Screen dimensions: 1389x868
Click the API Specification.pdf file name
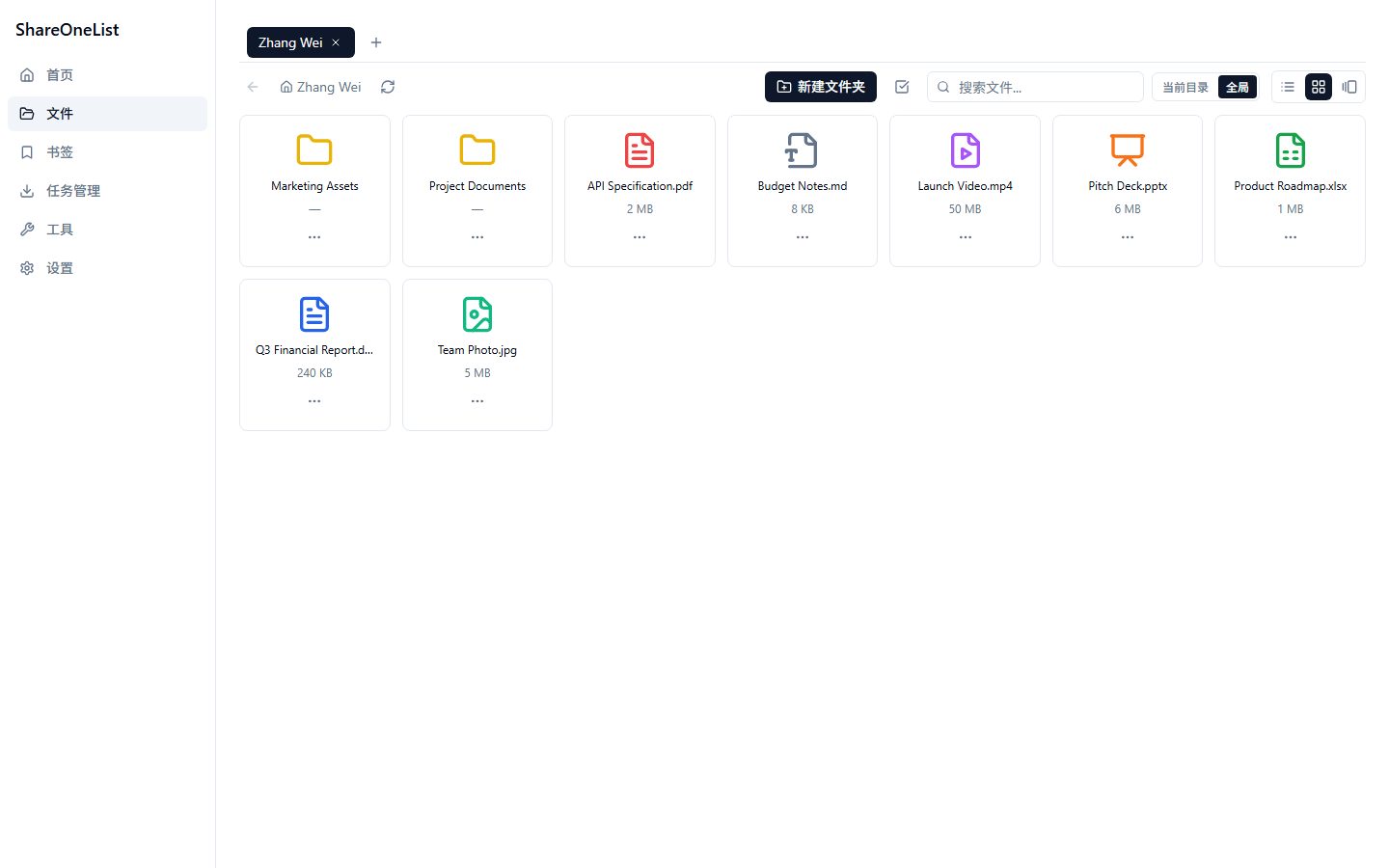pos(640,186)
